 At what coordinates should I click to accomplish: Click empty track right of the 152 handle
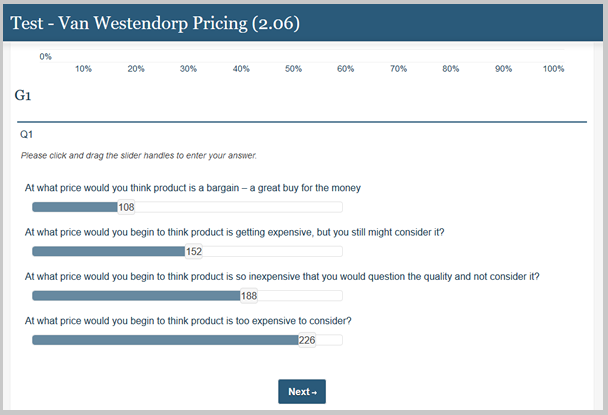(x=272, y=252)
